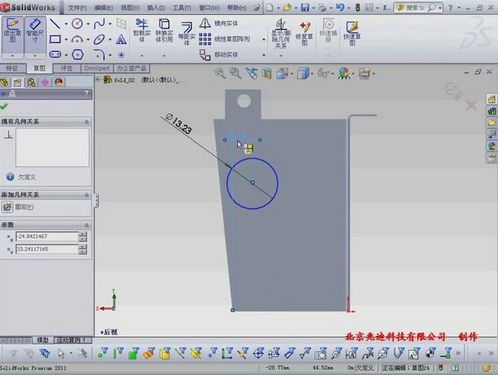Click the X coordinate spinner arrows
This screenshot has height=375, width=498.
(83, 236)
